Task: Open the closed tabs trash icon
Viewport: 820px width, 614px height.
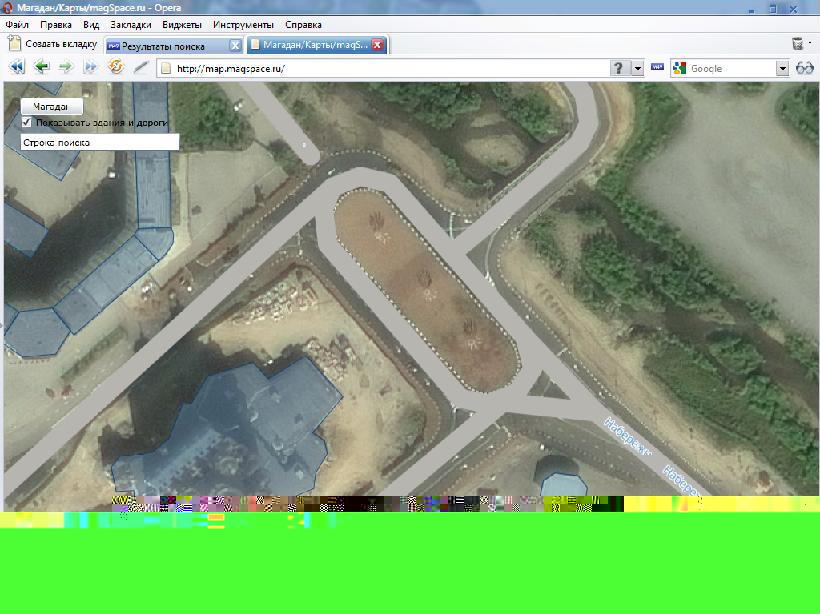Action: (798, 44)
